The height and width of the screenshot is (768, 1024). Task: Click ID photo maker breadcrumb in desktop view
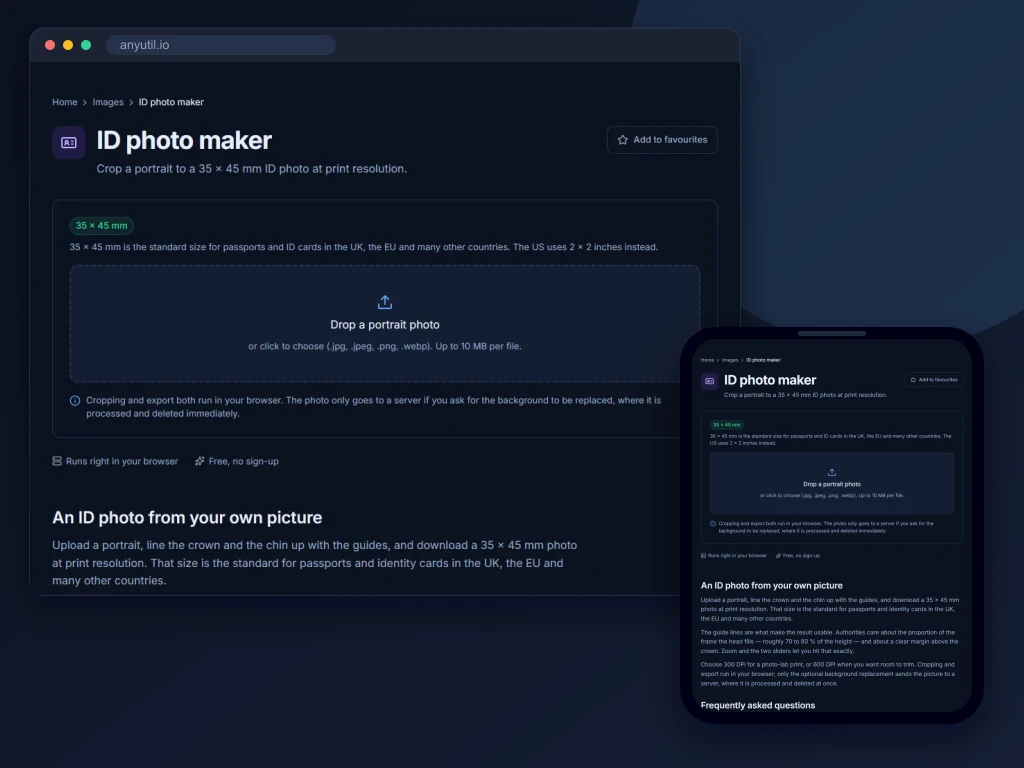click(x=171, y=102)
